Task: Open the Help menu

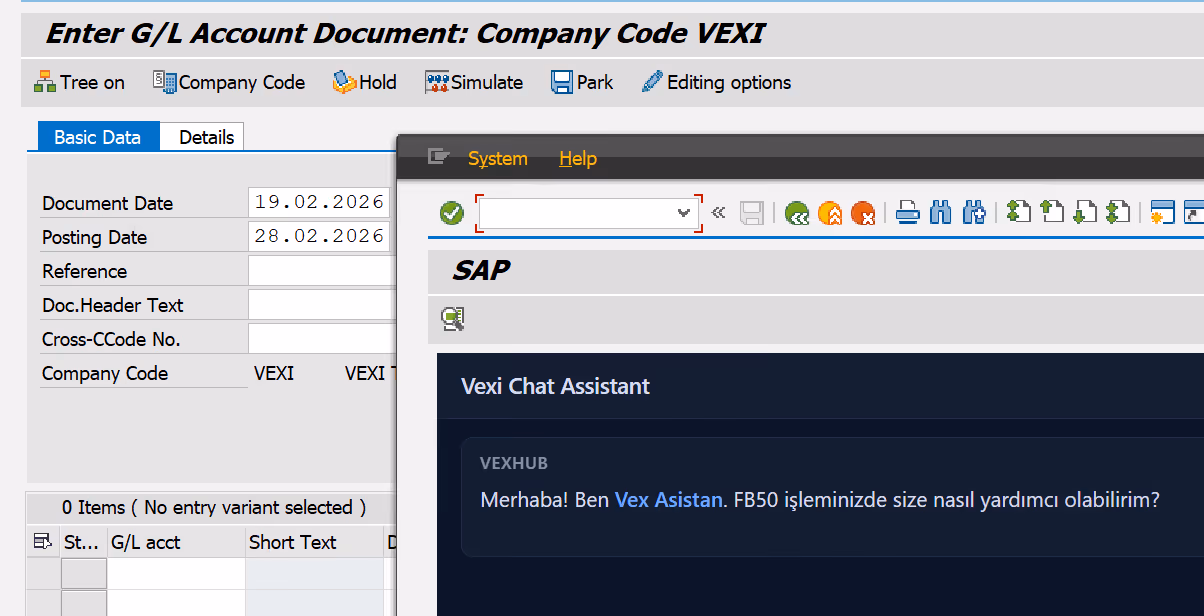Action: click(x=577, y=158)
